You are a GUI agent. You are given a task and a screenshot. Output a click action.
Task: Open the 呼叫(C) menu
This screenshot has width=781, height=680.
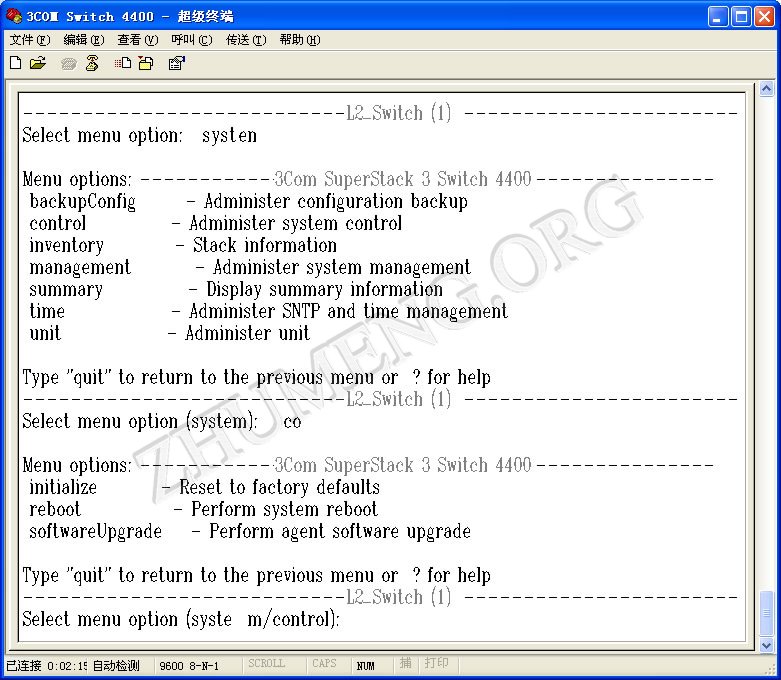click(191, 40)
